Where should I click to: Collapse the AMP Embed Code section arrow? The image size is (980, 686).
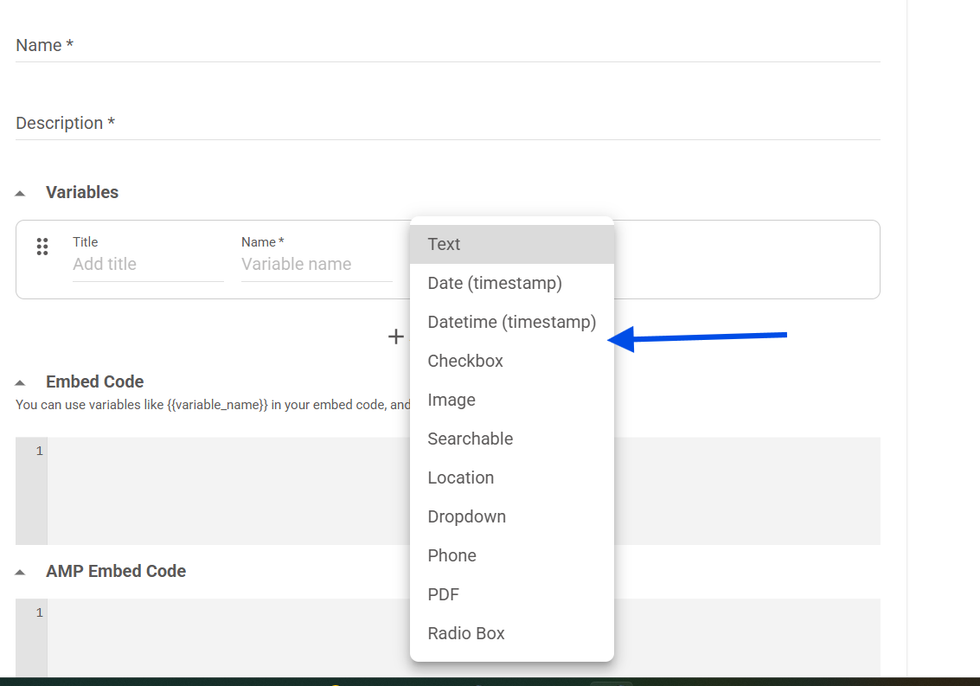click(20, 572)
